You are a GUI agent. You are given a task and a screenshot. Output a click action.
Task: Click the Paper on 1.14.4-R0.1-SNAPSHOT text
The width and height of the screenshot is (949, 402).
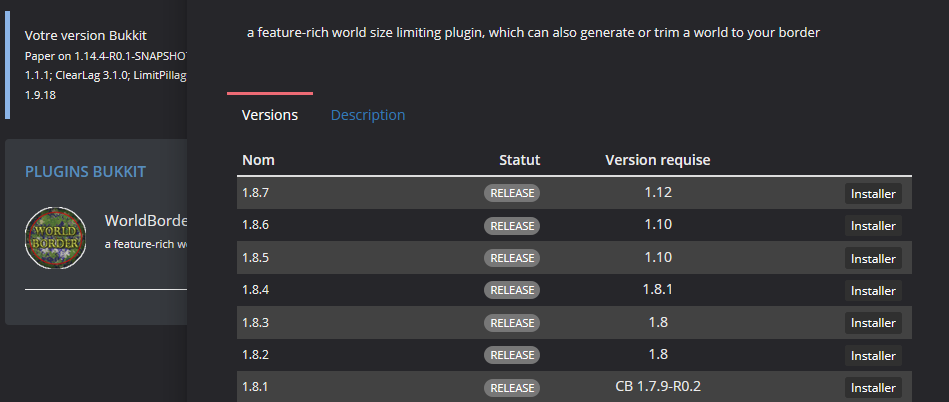click(106, 56)
